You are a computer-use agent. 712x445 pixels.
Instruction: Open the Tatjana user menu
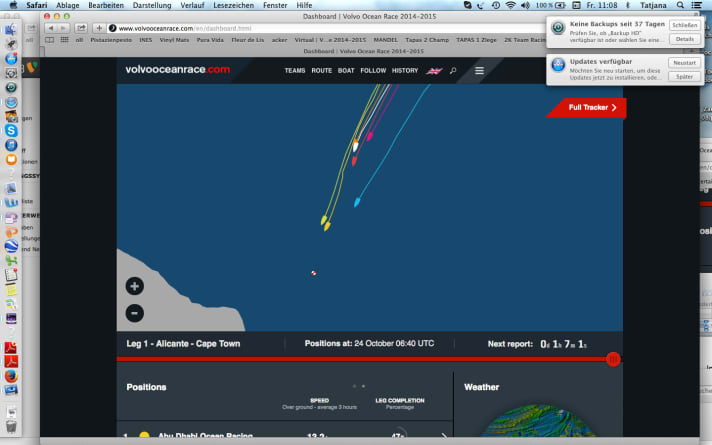pyautogui.click(x=653, y=5)
